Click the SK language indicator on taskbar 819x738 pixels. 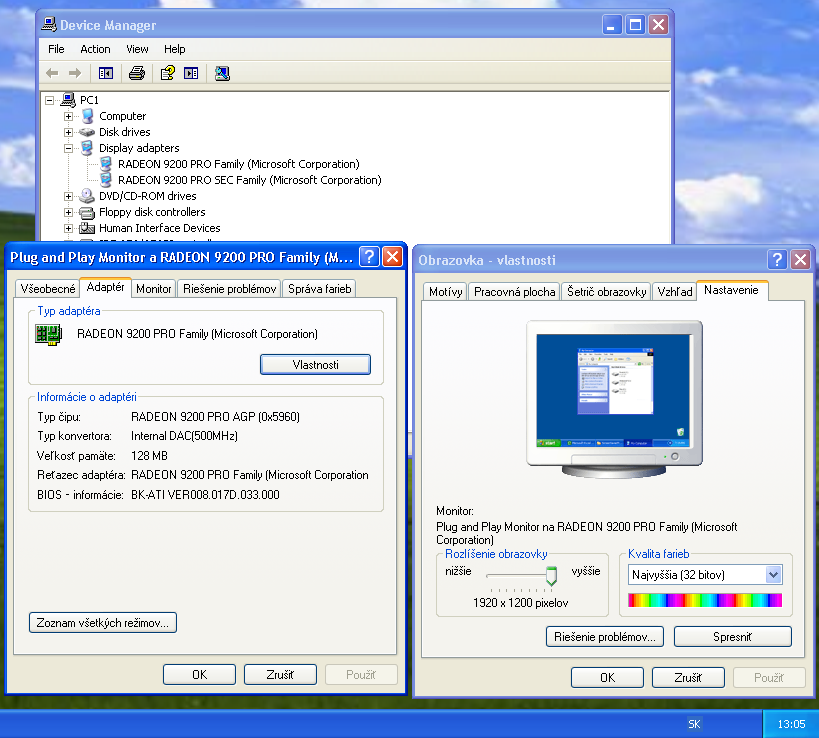click(694, 724)
